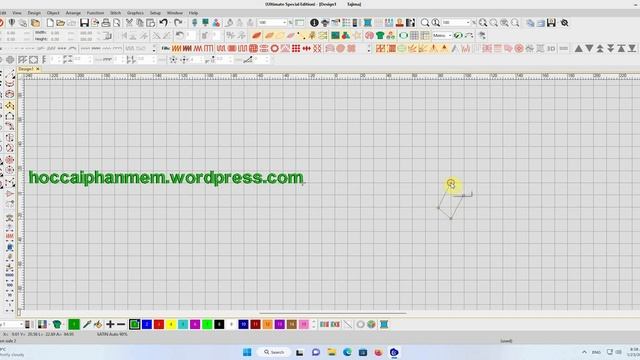Open Microsoft Edge from the taskbar

[x=347, y=352]
